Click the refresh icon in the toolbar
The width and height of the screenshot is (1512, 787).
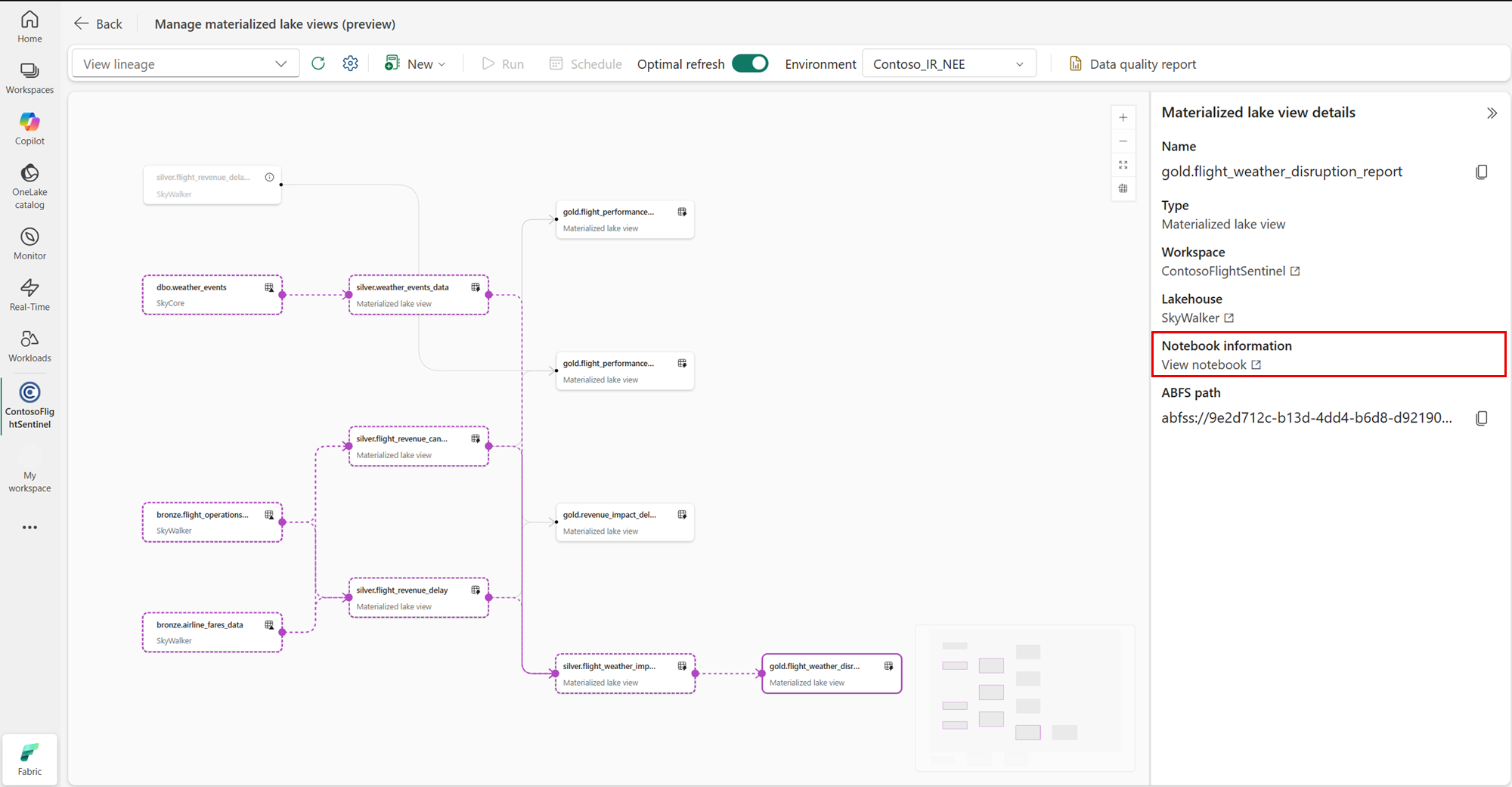tap(318, 64)
